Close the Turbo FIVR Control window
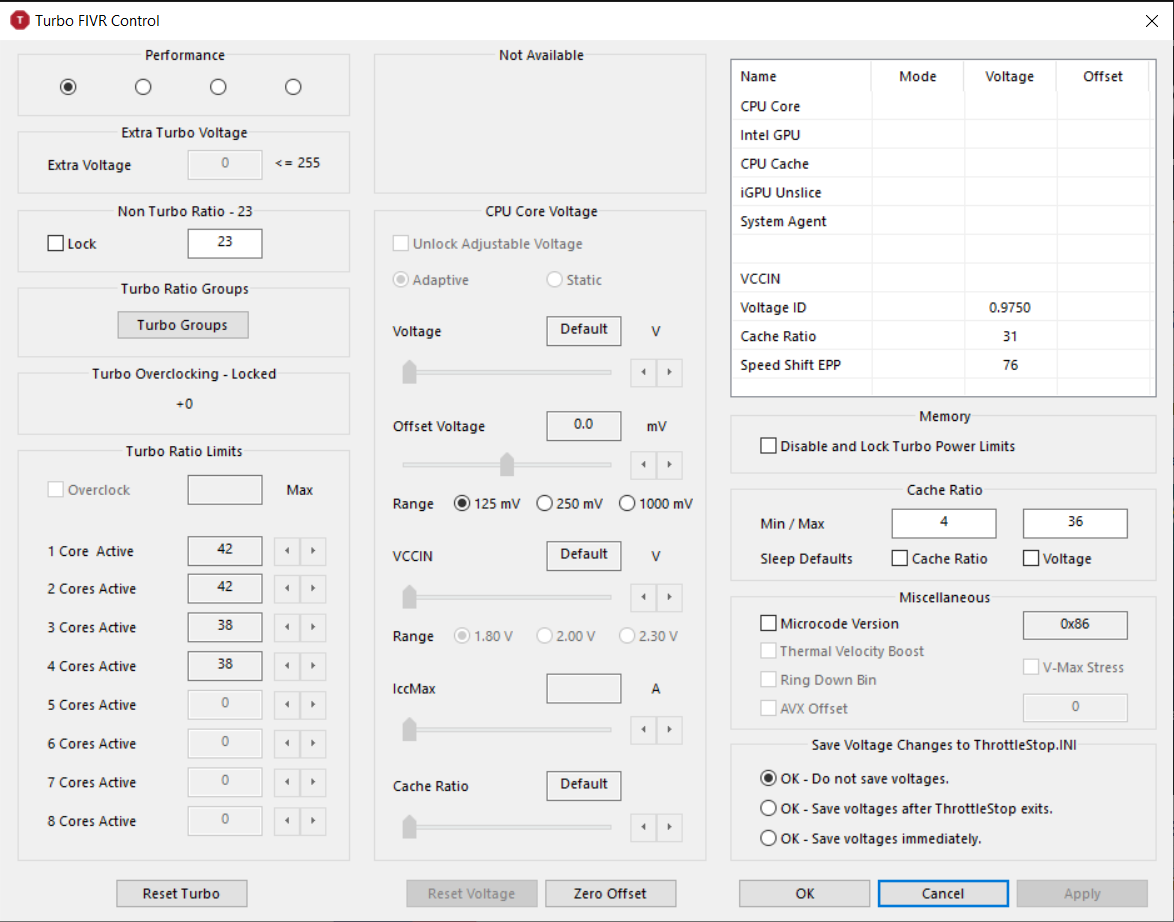This screenshot has width=1174, height=922. pyautogui.click(x=1152, y=21)
